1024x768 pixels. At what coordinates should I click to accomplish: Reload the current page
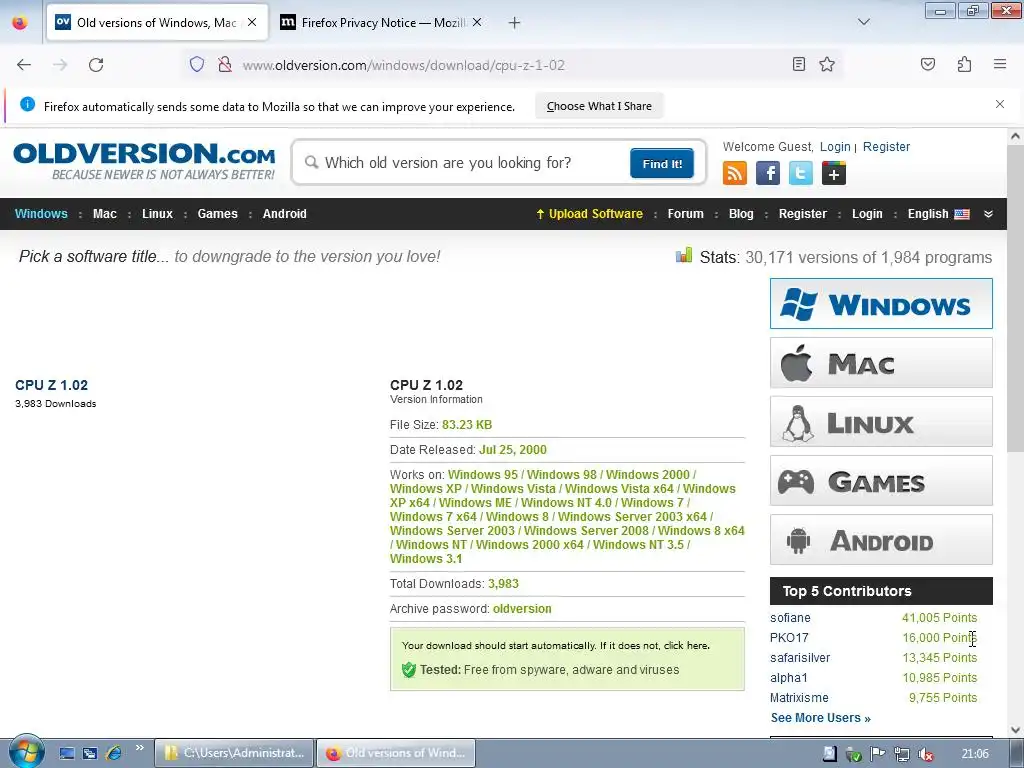point(96,65)
